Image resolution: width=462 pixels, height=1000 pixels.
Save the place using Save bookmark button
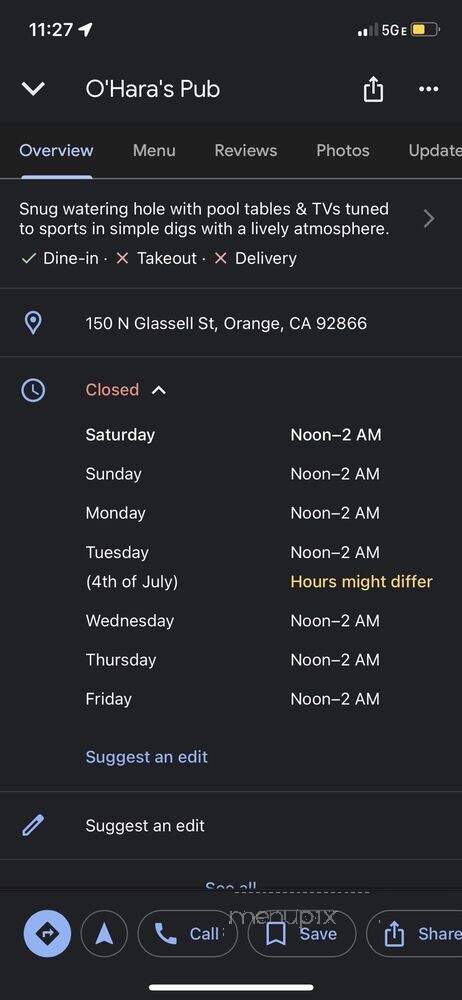point(301,934)
